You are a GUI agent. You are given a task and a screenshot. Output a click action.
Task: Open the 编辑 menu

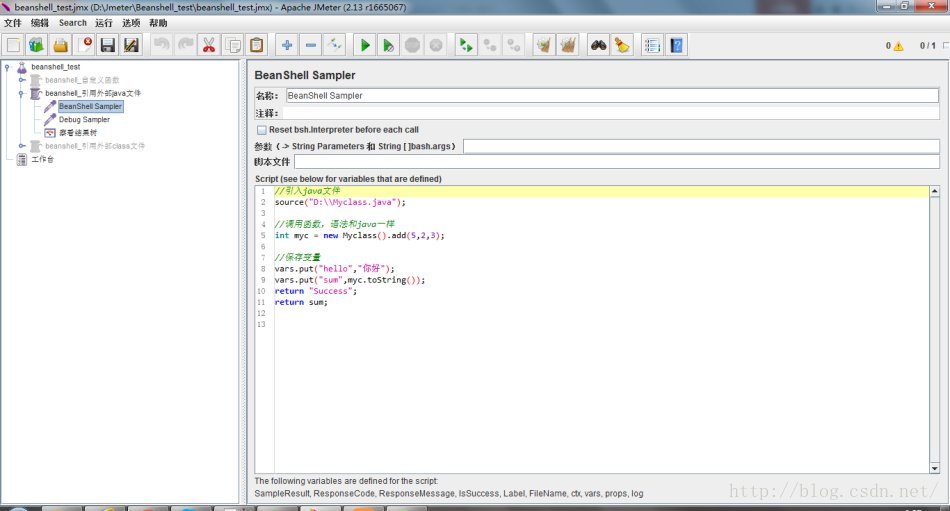click(40, 23)
